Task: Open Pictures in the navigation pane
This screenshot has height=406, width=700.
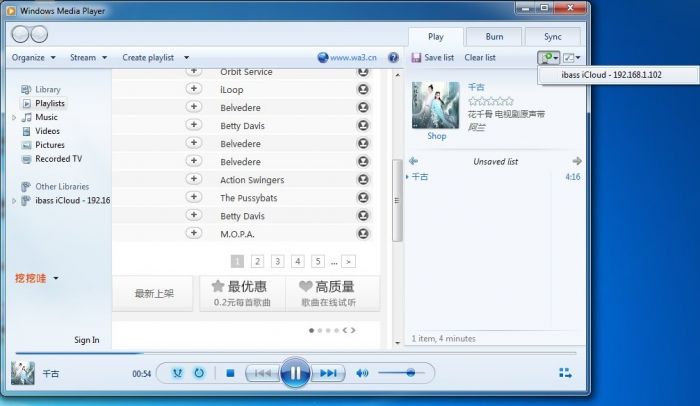Action: click(x=43, y=145)
